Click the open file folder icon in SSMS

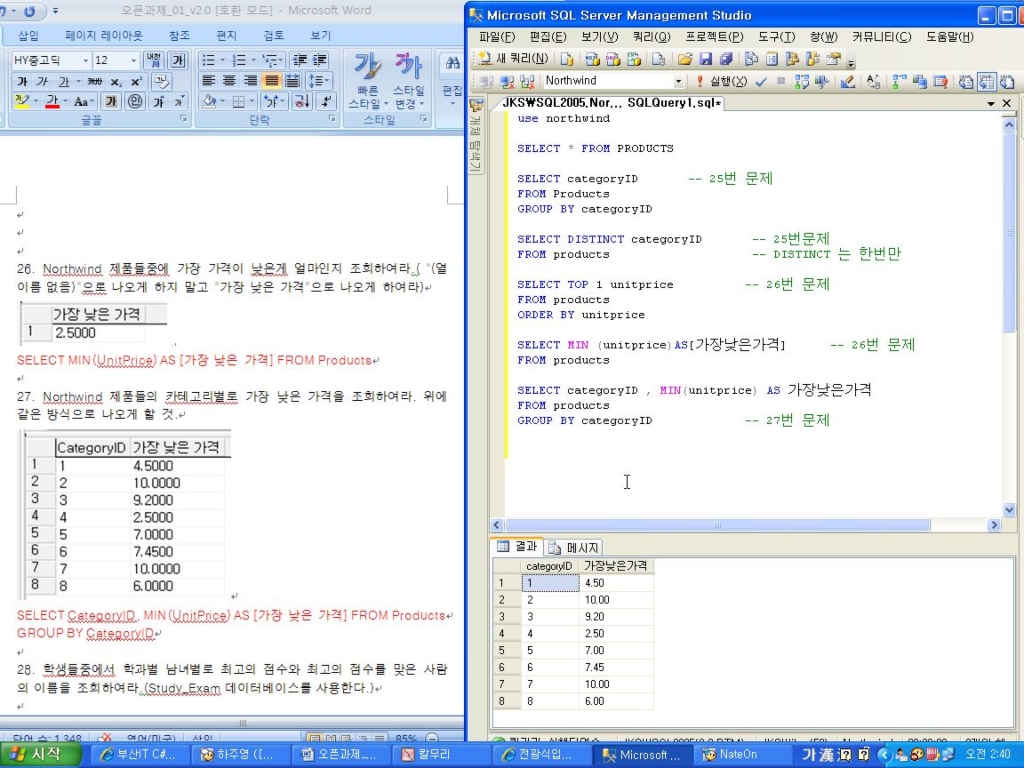click(684, 59)
